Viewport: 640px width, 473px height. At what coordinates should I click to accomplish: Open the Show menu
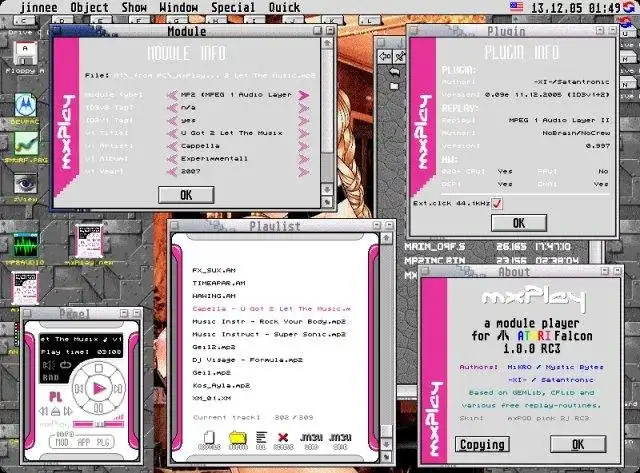click(134, 7)
